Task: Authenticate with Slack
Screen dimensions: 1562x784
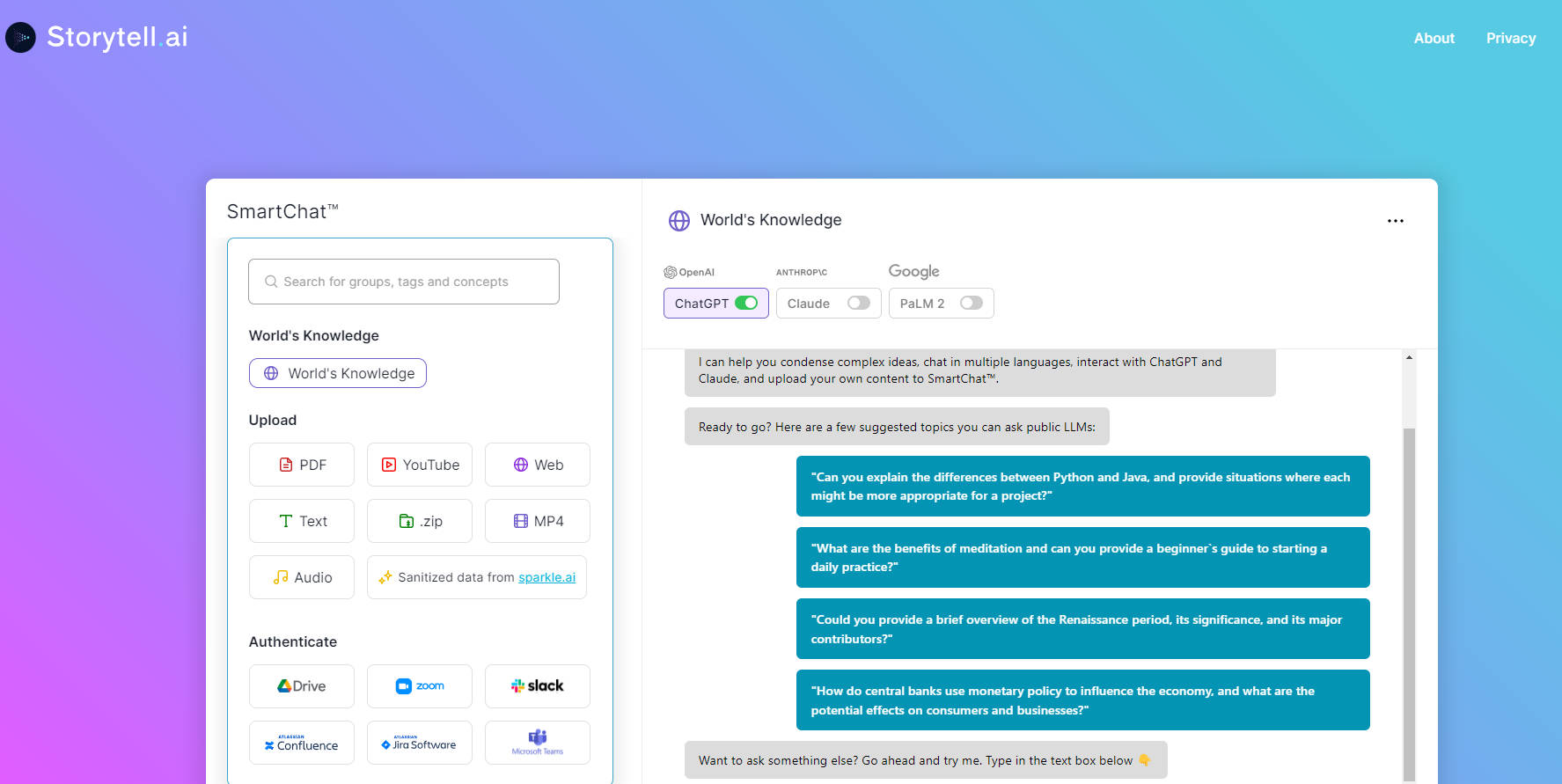Action: [x=538, y=686]
